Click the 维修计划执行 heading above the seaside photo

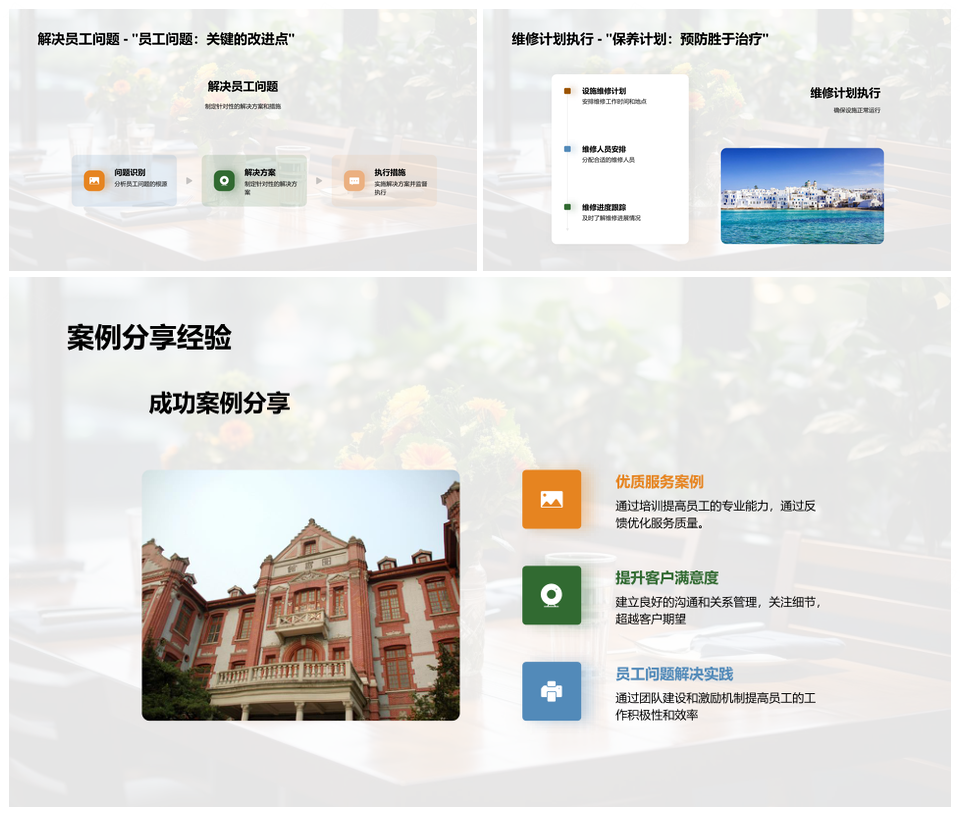click(845, 93)
